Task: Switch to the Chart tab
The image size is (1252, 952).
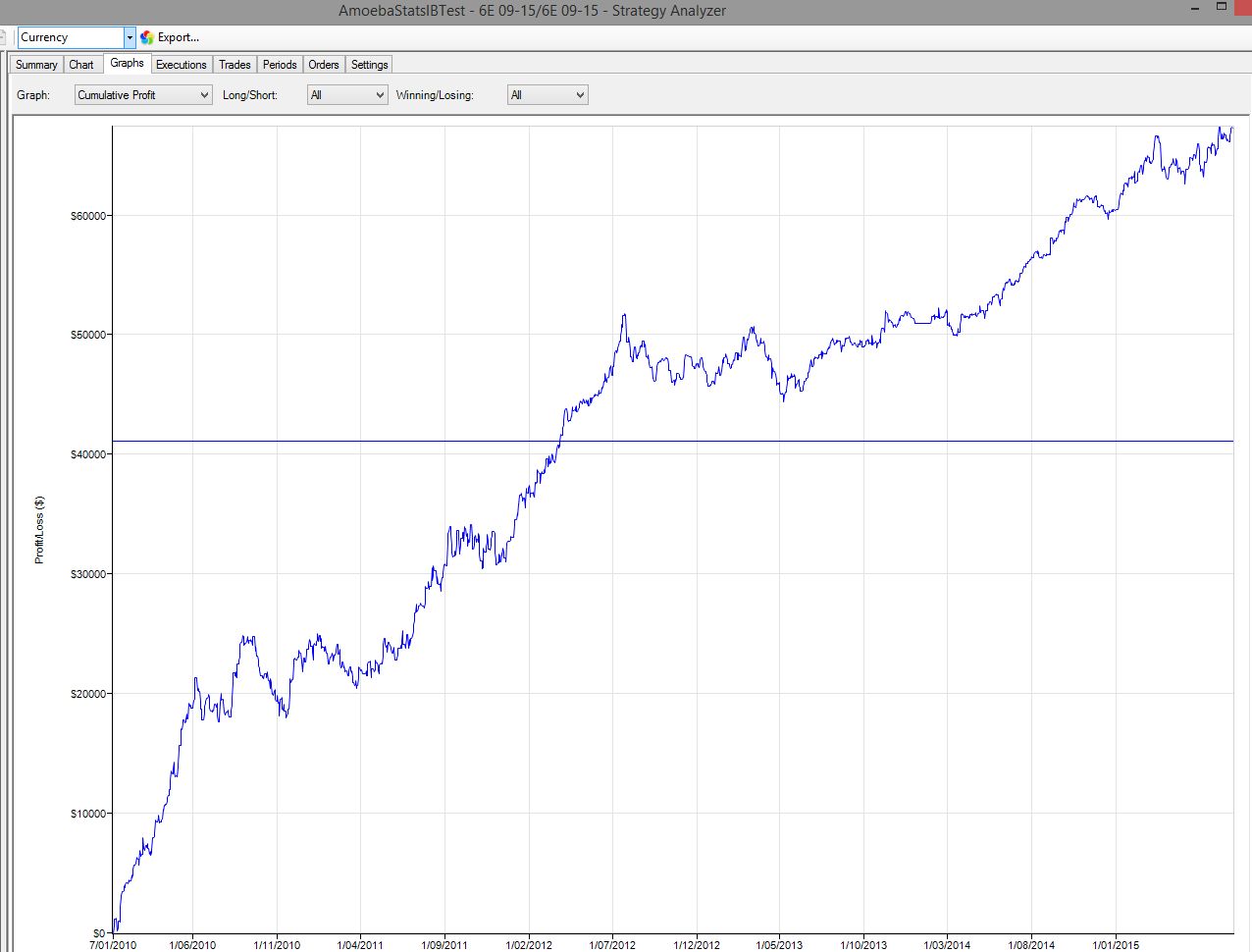Action: pyautogui.click(x=81, y=65)
